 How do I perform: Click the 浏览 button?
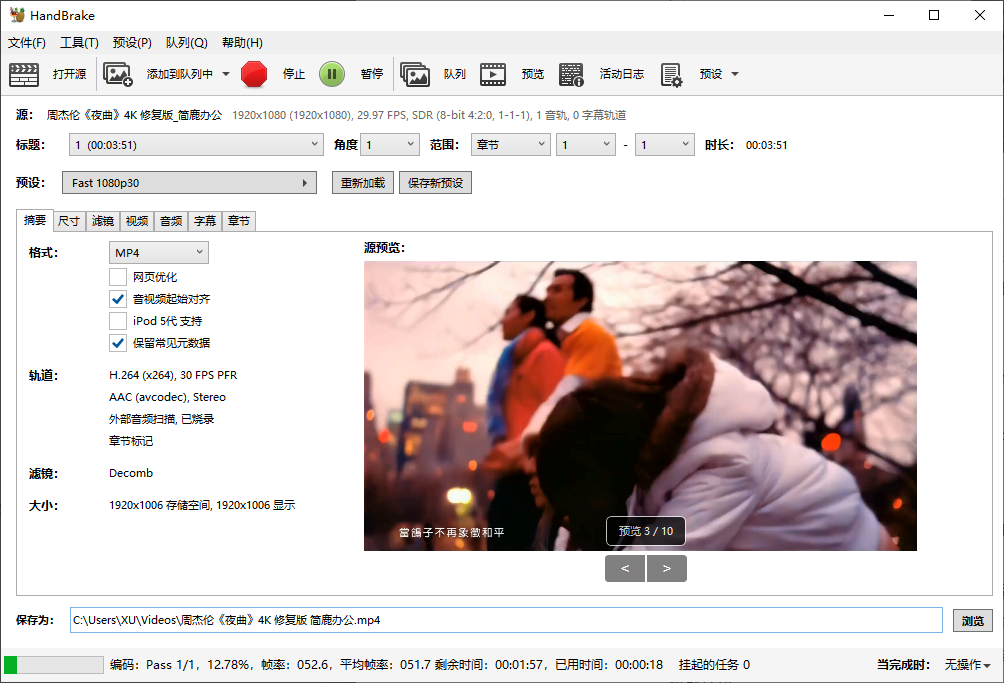[x=972, y=620]
